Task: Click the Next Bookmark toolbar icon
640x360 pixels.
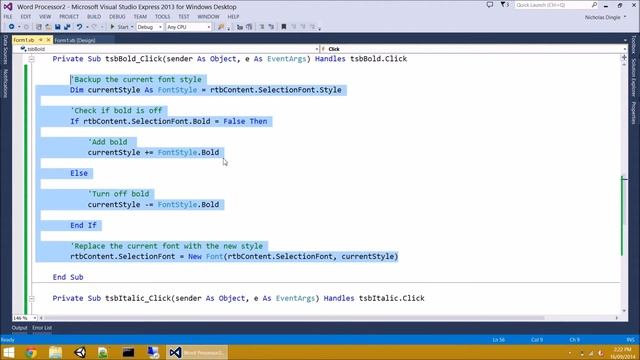Action: pos(303,27)
